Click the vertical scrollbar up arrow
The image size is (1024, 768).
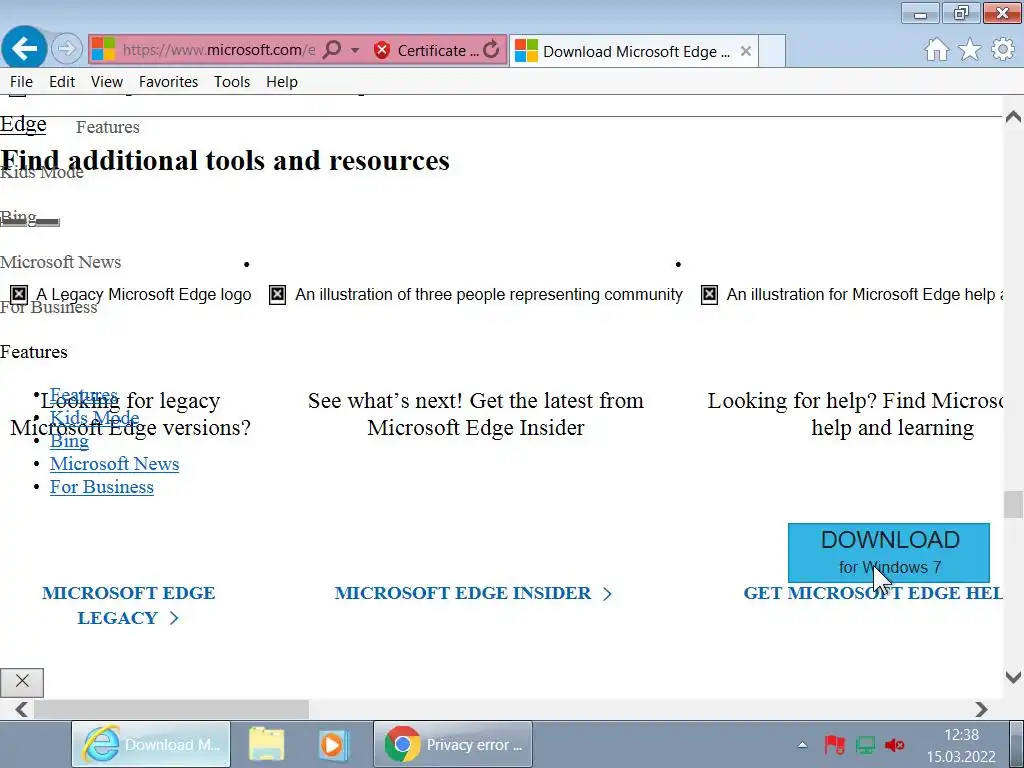click(1014, 118)
